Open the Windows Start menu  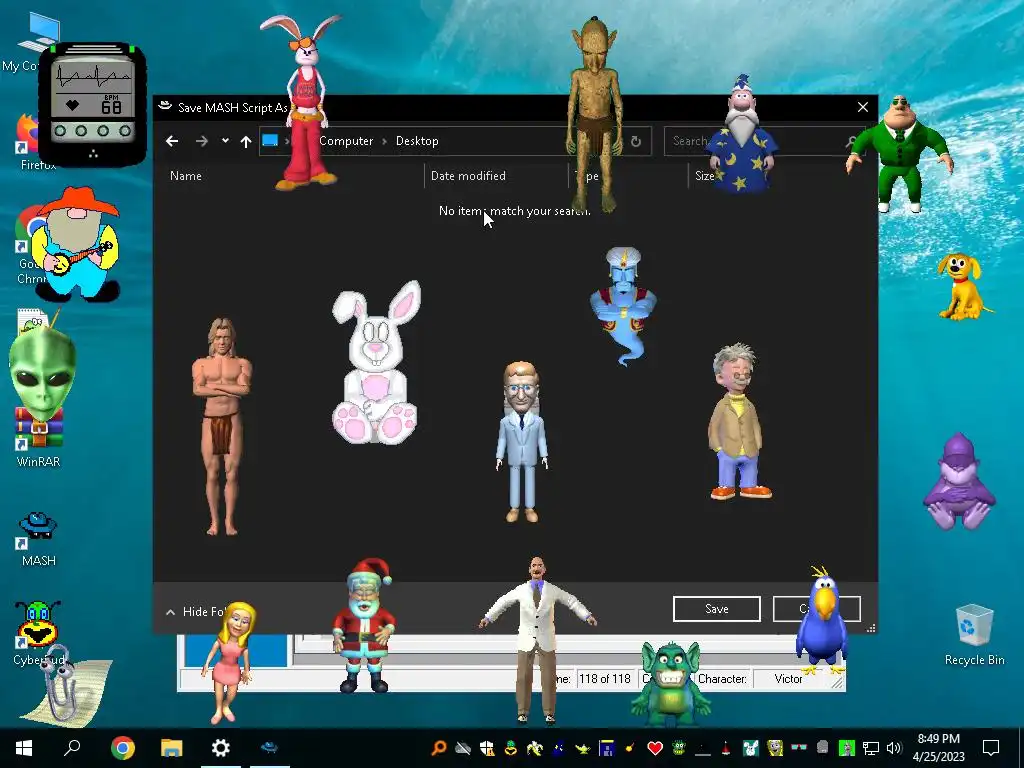tap(24, 748)
